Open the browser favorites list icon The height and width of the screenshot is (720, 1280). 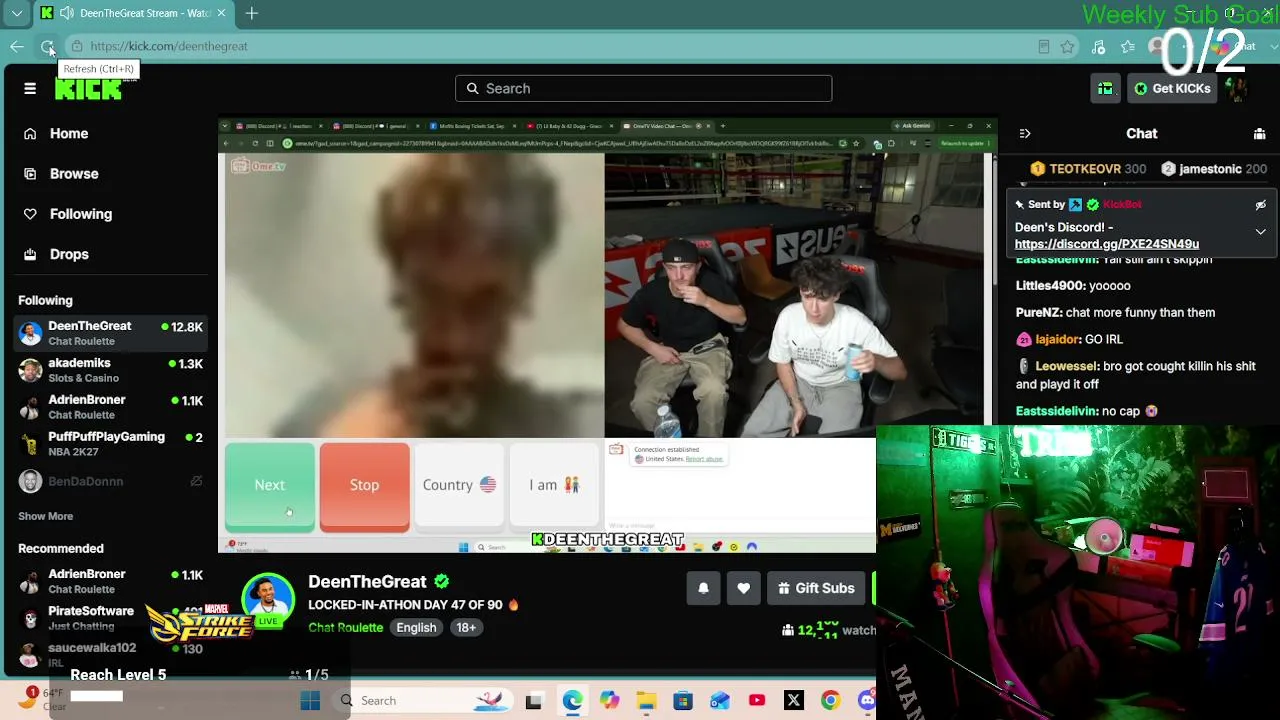pyautogui.click(x=1128, y=46)
